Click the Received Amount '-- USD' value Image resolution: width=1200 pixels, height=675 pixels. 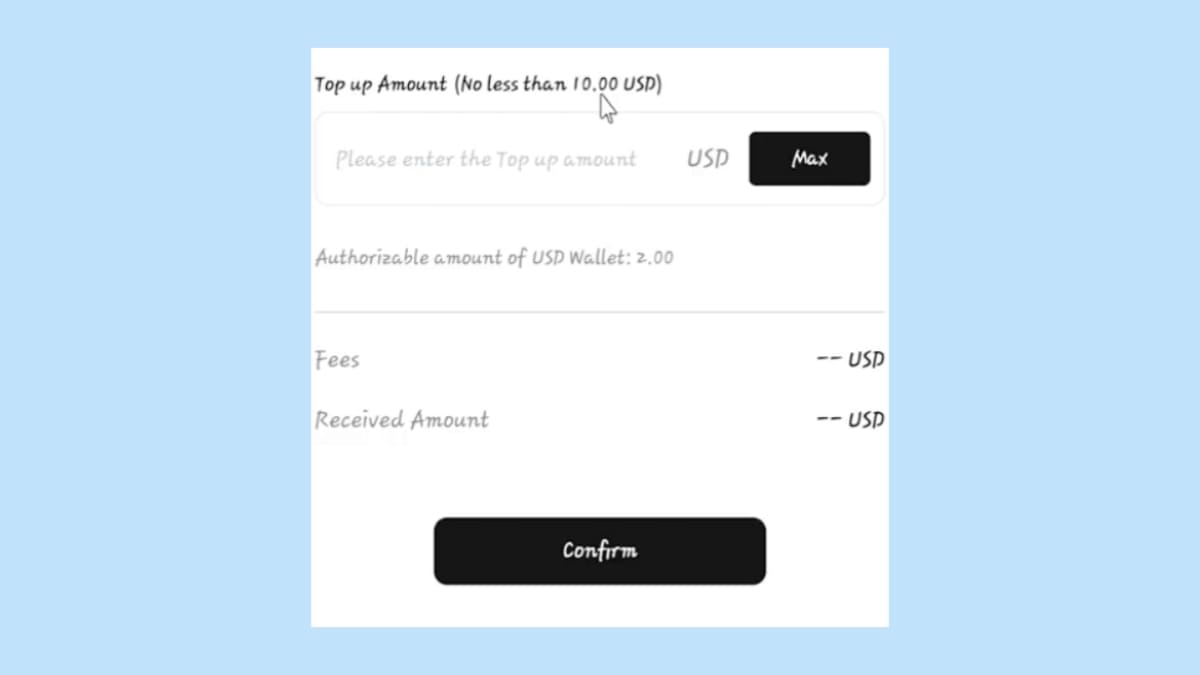click(850, 420)
